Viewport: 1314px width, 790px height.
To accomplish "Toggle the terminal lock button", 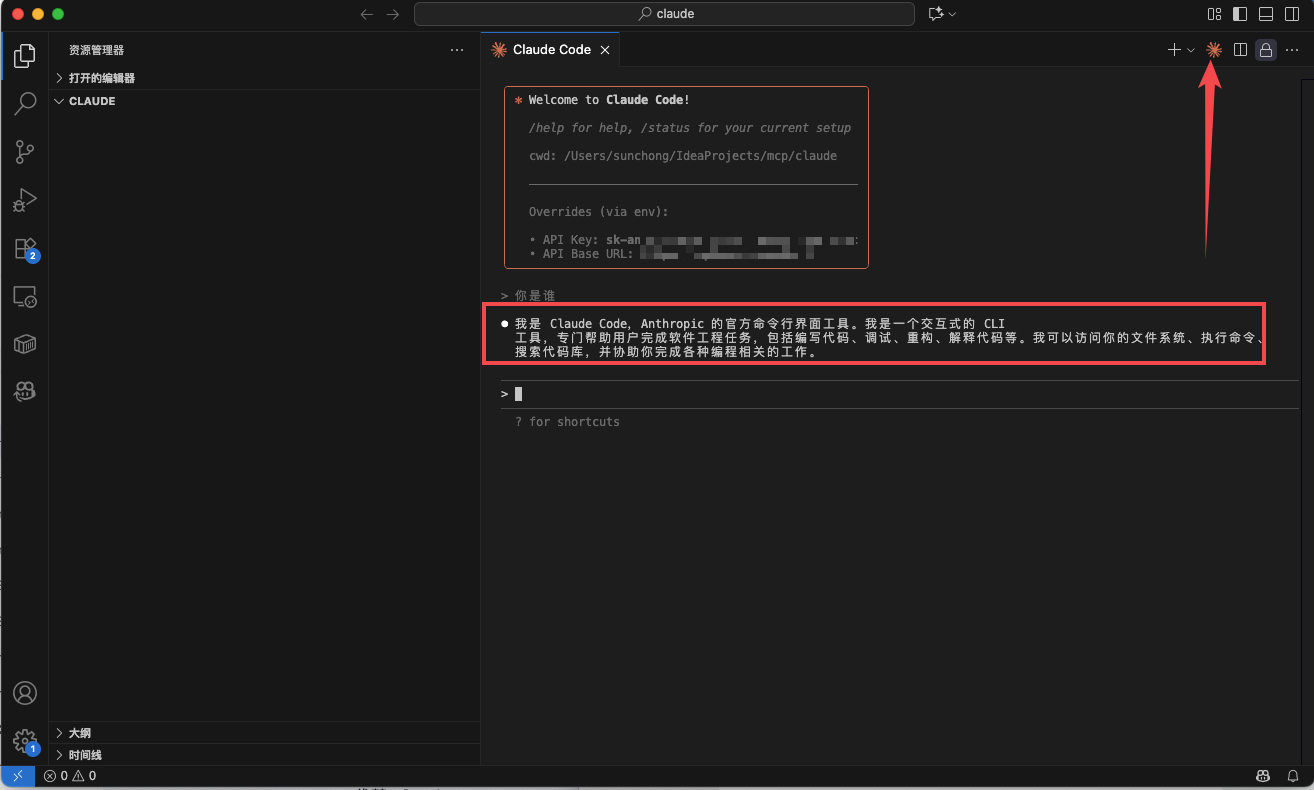I will click(1266, 50).
